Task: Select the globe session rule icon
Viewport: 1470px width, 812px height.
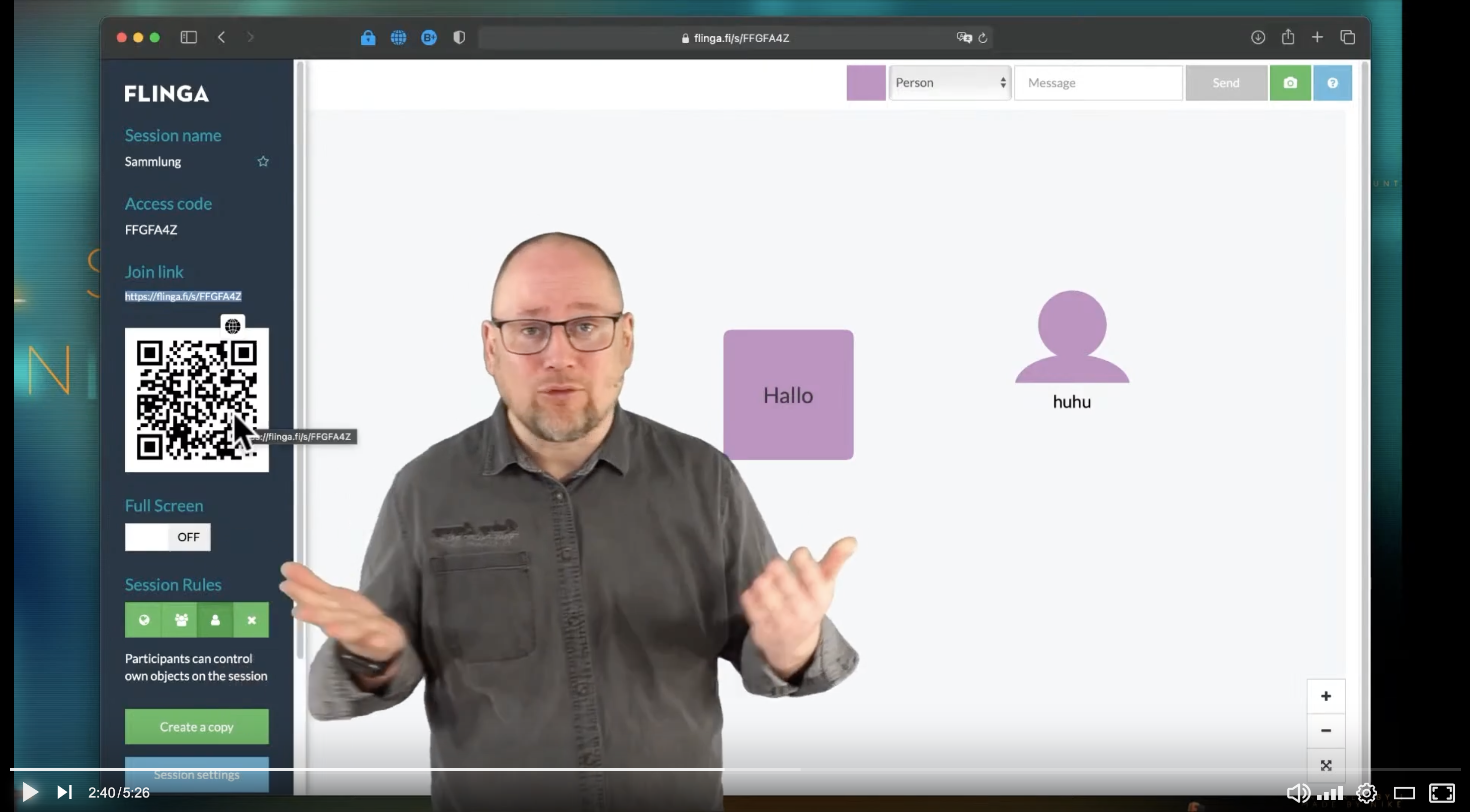Action: [x=144, y=620]
